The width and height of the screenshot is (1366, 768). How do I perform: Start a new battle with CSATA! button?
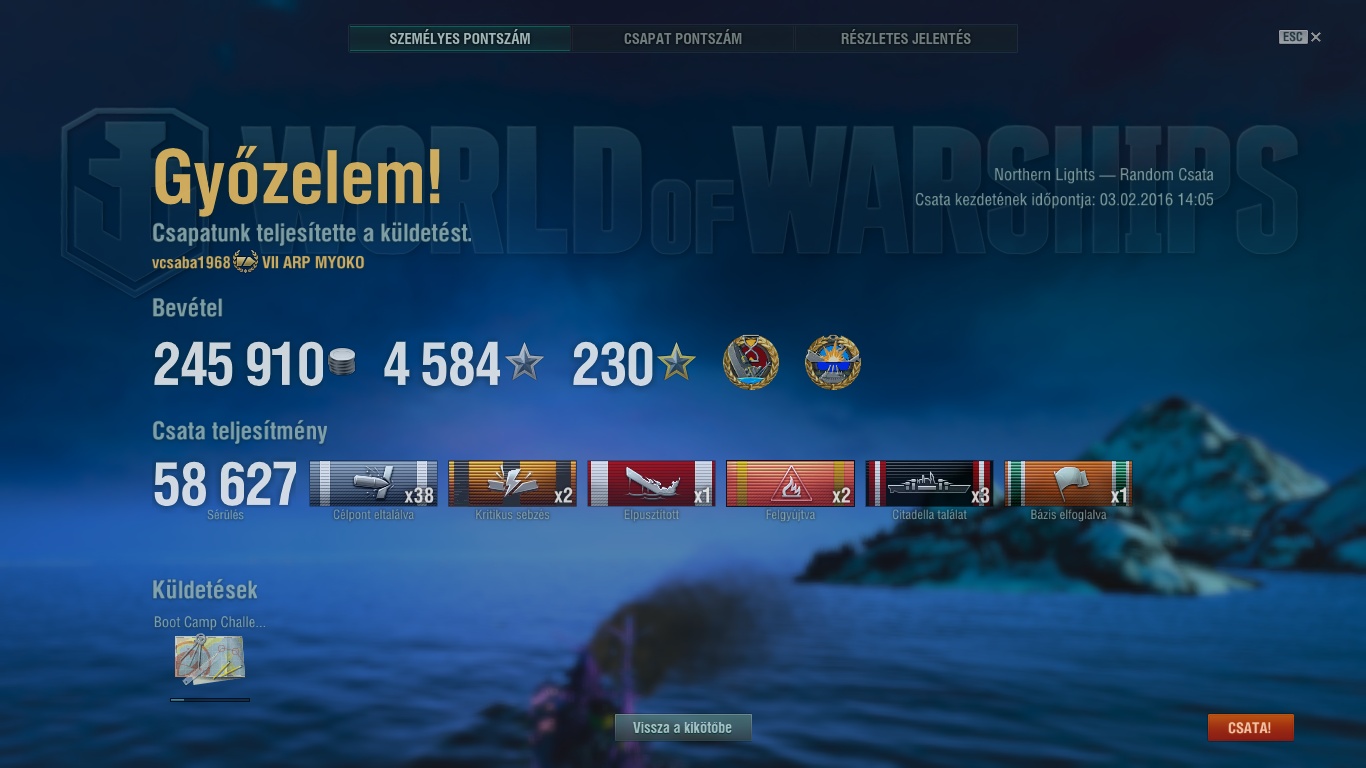[x=1250, y=728]
